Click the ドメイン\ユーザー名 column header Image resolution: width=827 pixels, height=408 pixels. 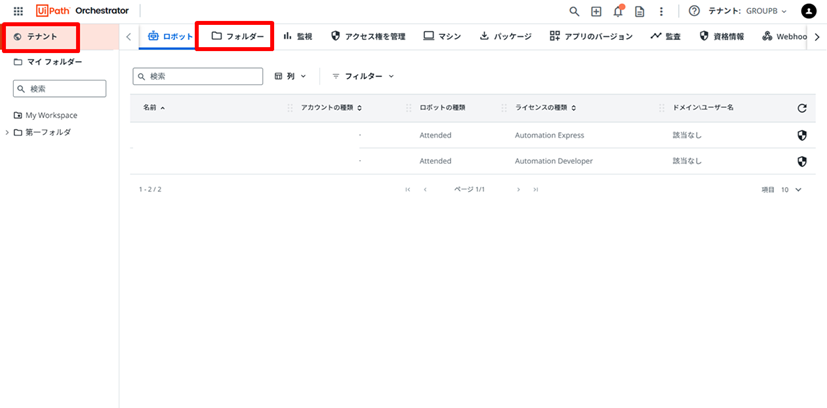point(703,108)
